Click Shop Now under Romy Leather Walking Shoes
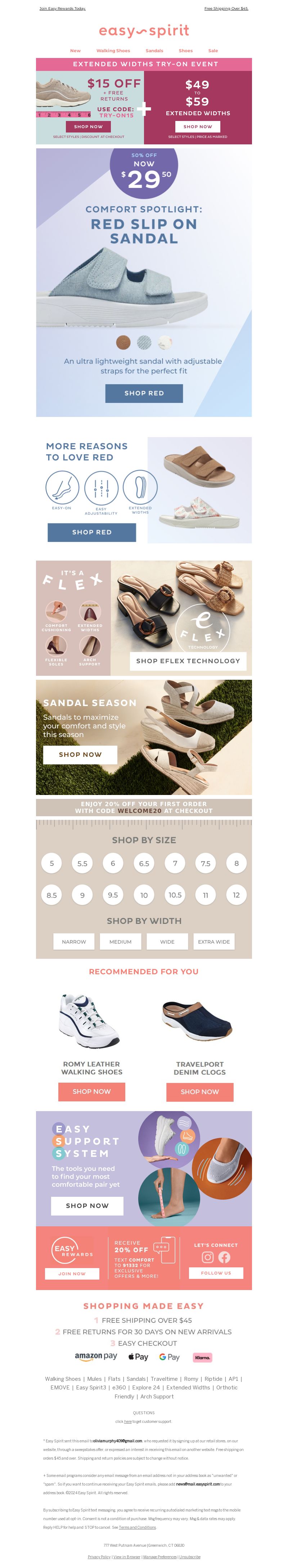This screenshot has height=1568, width=288. point(92,1091)
